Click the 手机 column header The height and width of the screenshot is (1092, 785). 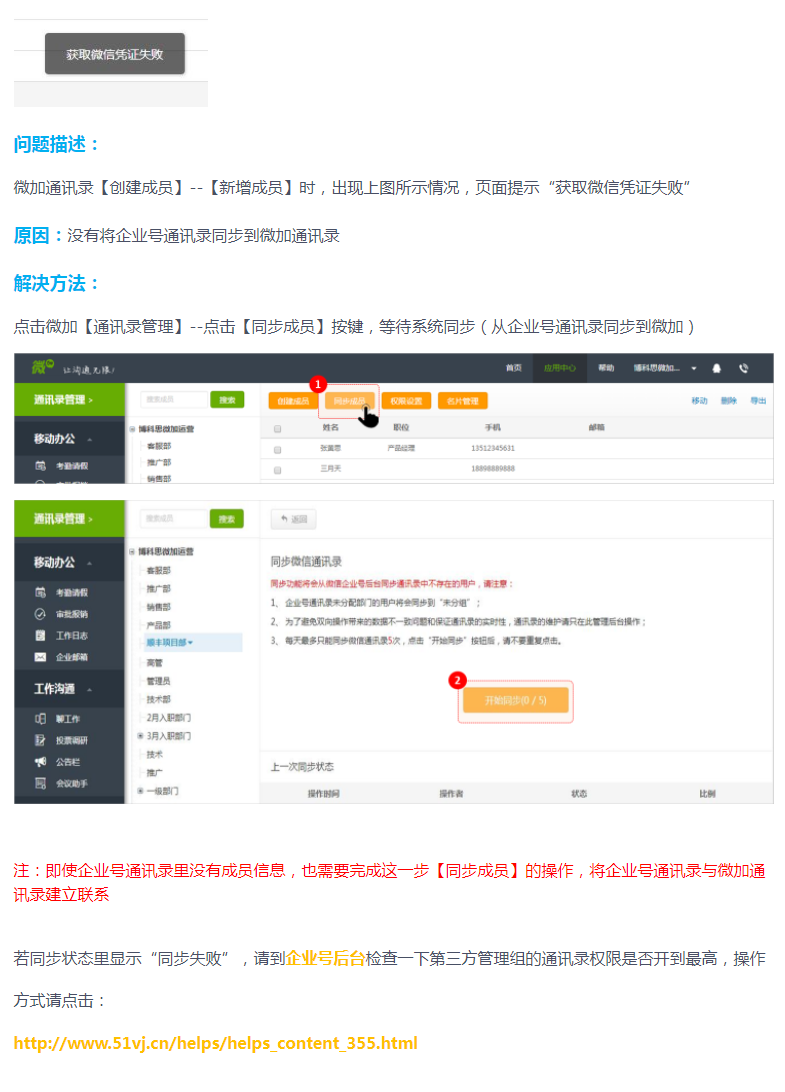point(492,427)
